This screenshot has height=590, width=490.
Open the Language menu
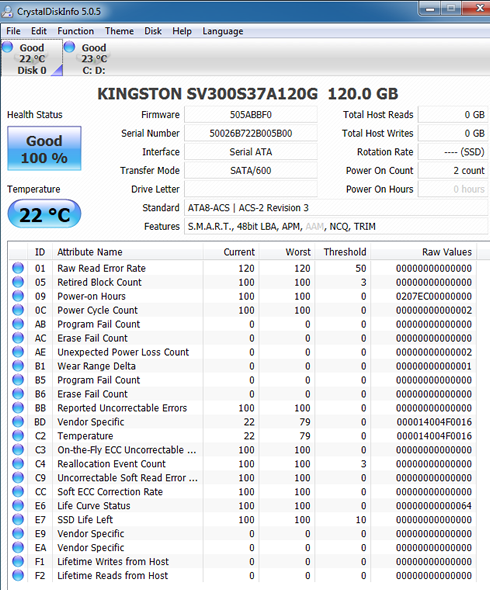(x=223, y=31)
